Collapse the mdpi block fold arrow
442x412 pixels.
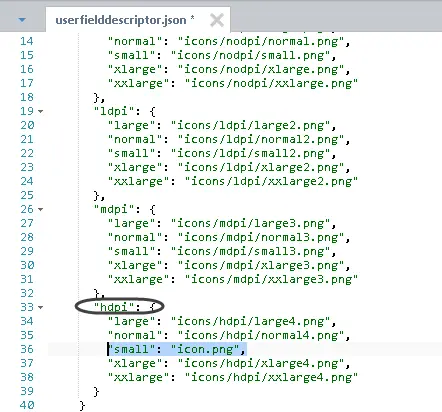[x=40, y=209]
